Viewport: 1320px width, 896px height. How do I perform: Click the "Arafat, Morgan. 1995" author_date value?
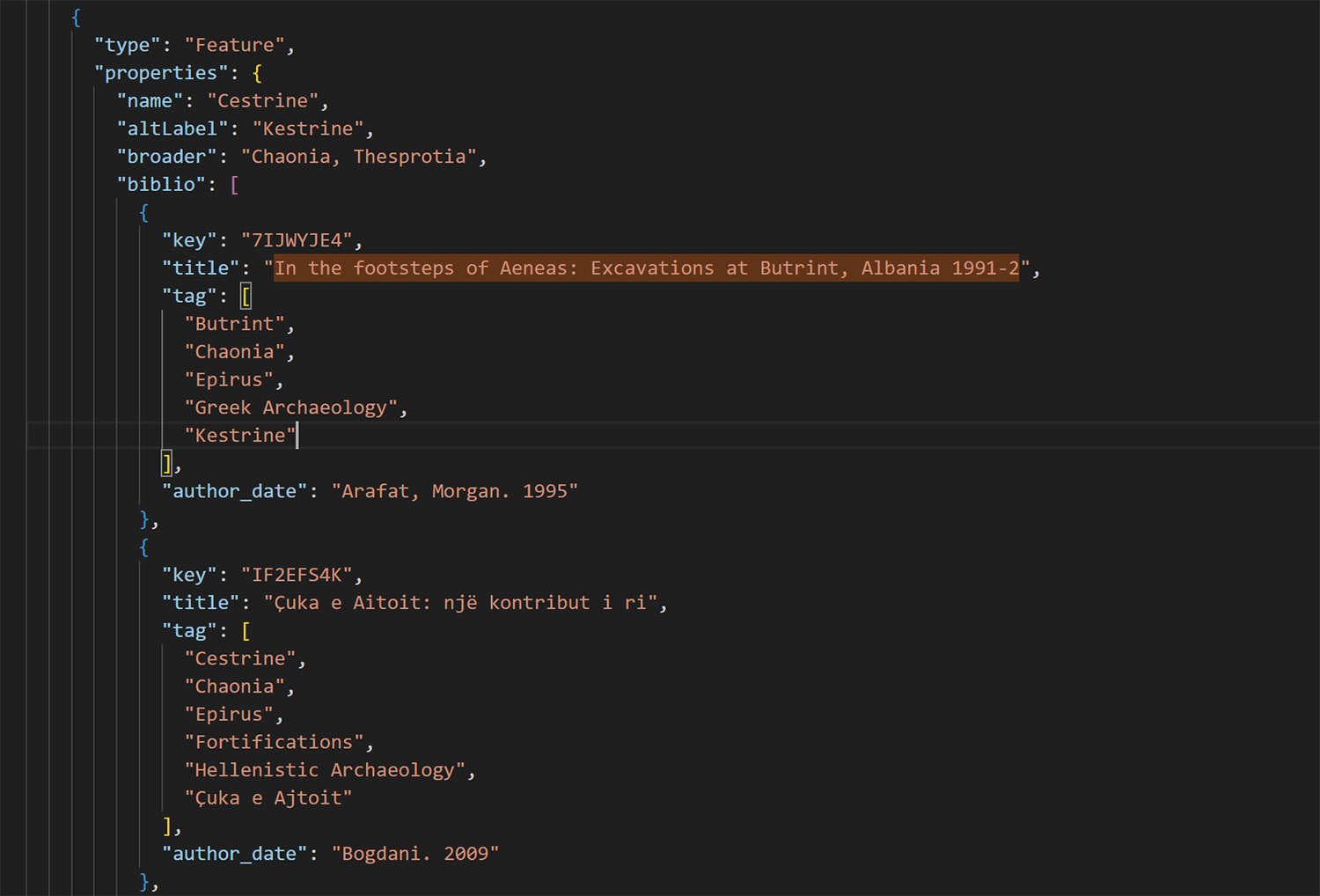[454, 491]
